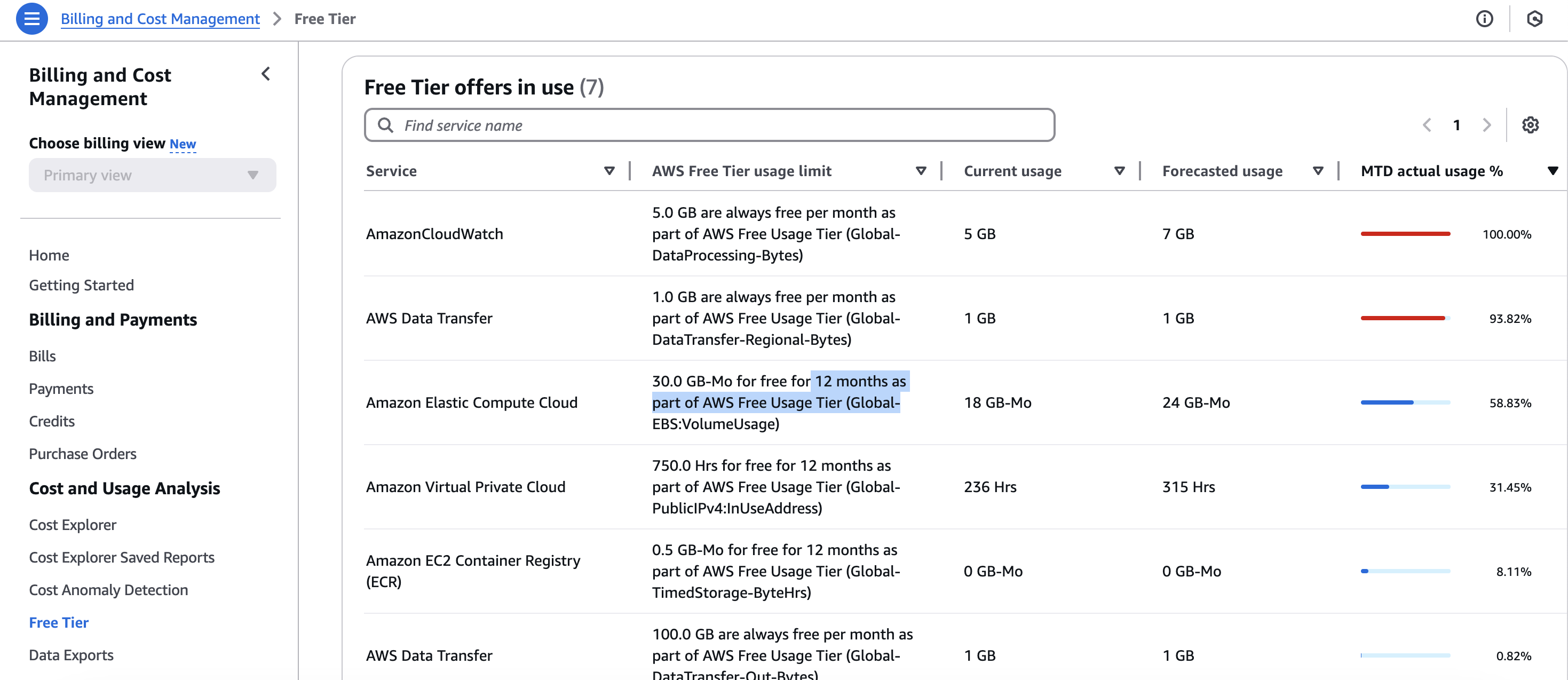Sort by Current usage column arrow
Image resolution: width=1568 pixels, height=680 pixels.
[x=1119, y=171]
